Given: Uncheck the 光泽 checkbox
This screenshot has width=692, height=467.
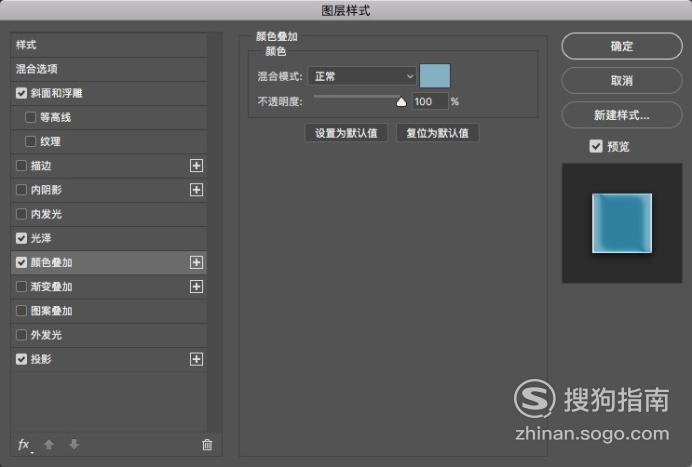Looking at the screenshot, I should 21,238.
